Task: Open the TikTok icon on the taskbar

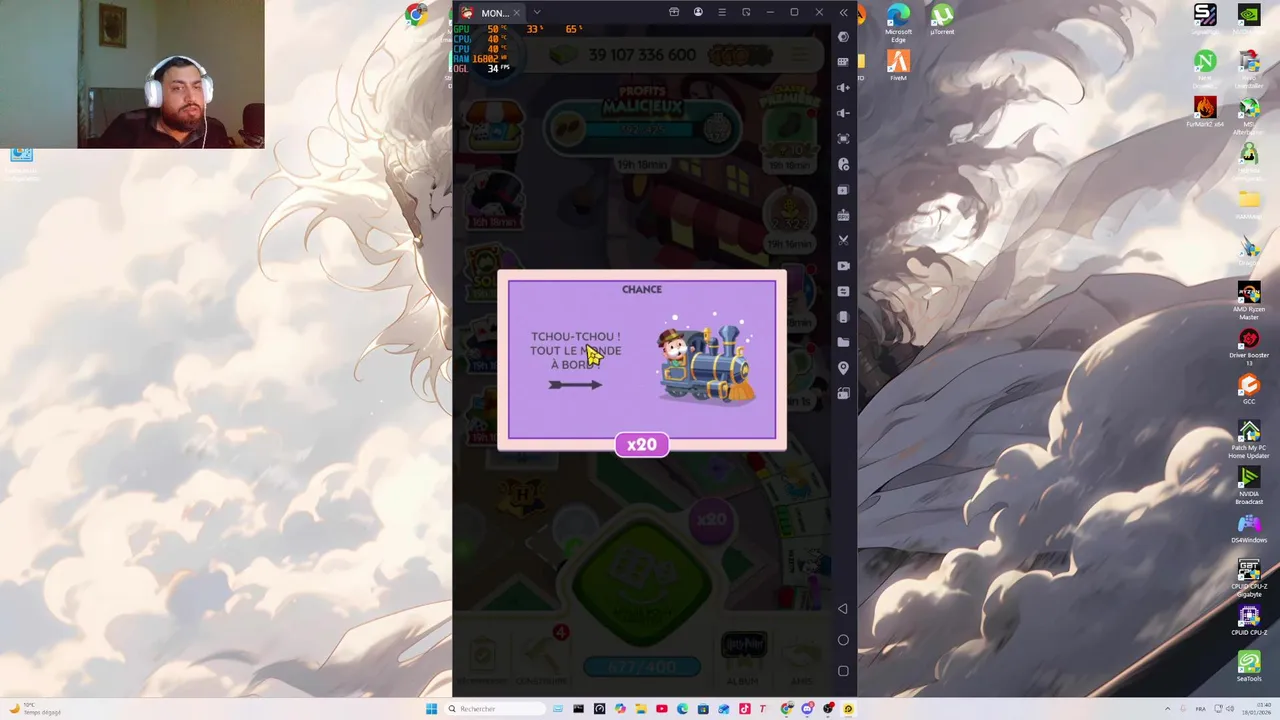Action: 745,709
